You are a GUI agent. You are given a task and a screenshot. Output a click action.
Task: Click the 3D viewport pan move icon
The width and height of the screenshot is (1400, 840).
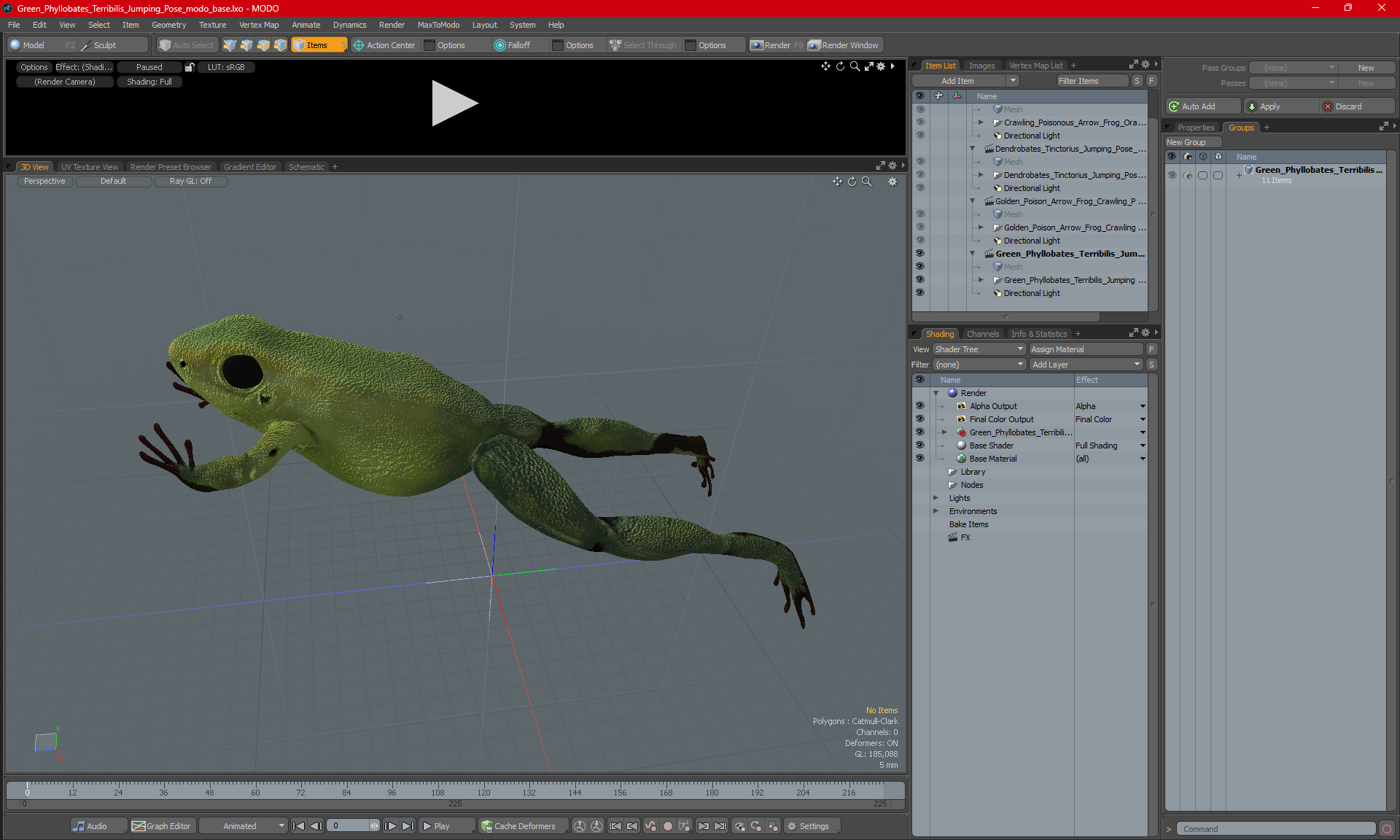point(837,182)
